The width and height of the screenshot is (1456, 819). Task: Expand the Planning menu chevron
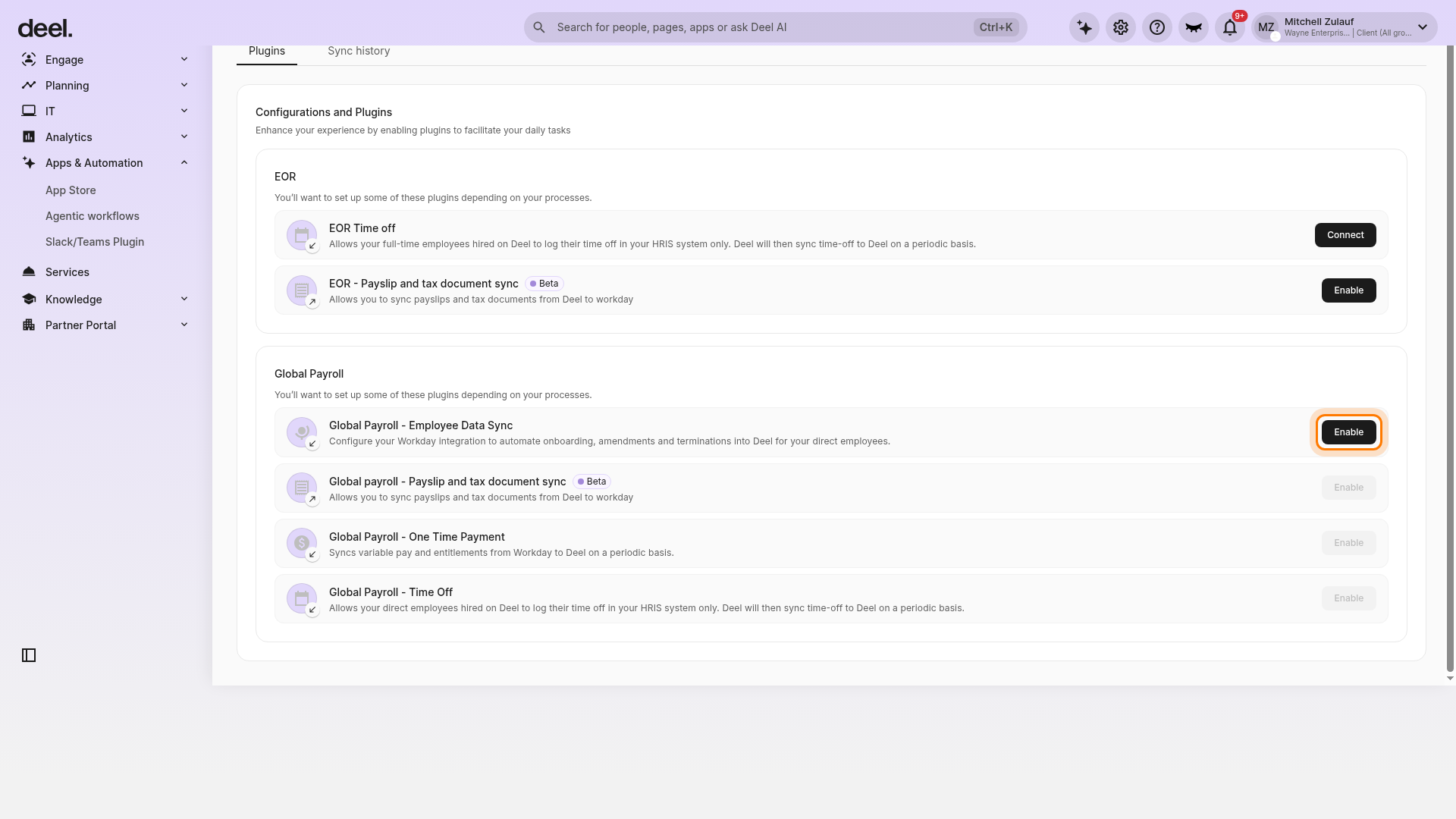(x=184, y=85)
